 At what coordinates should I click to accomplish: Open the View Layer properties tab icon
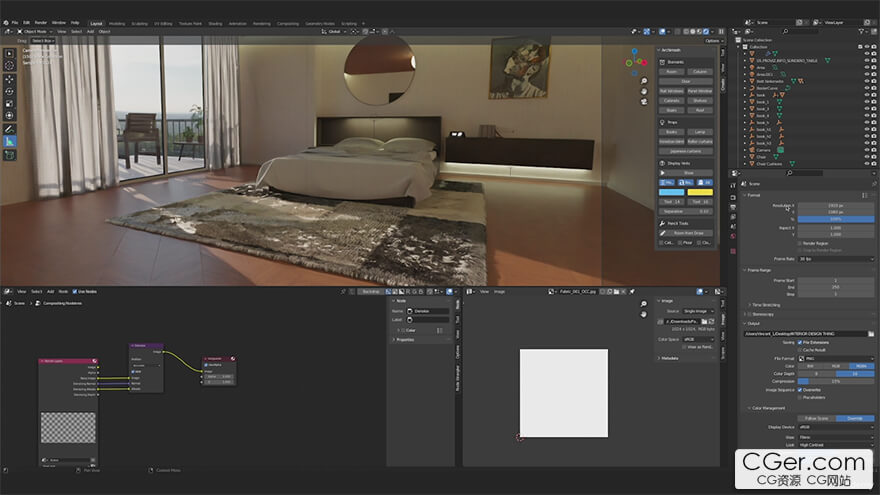pos(733,217)
